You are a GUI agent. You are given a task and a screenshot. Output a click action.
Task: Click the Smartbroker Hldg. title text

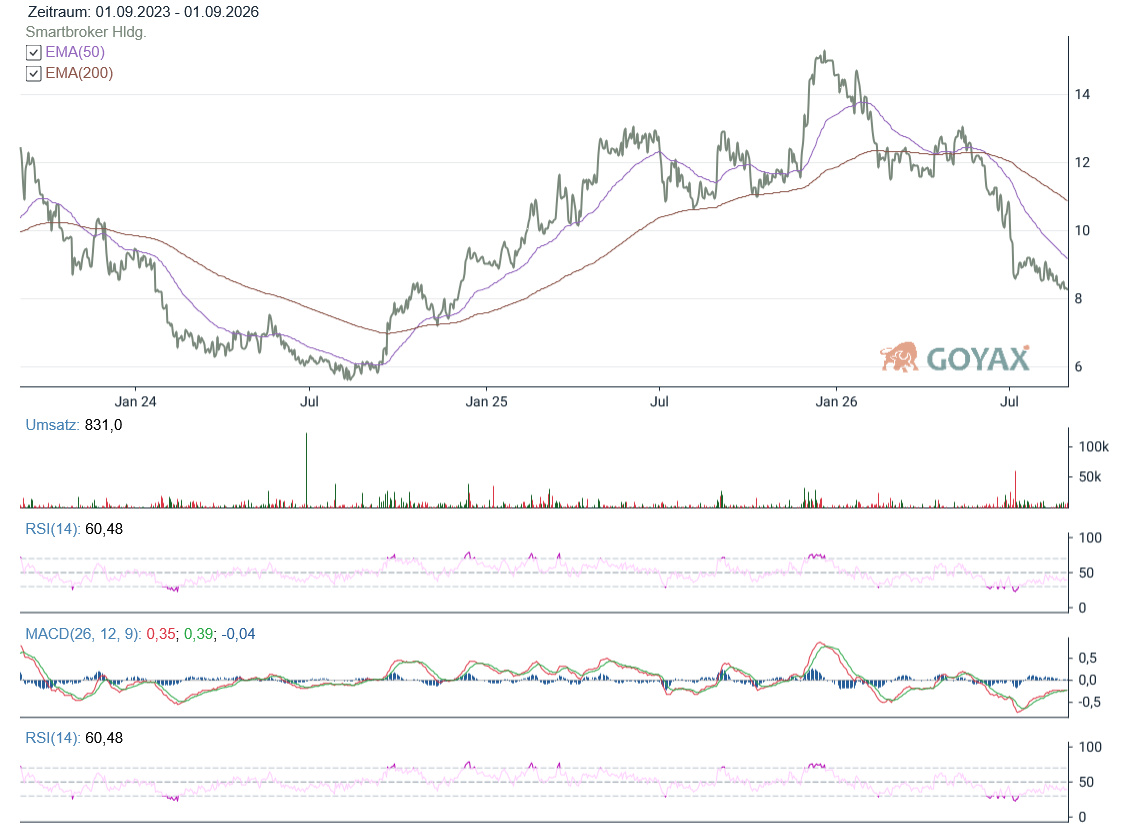[x=86, y=32]
